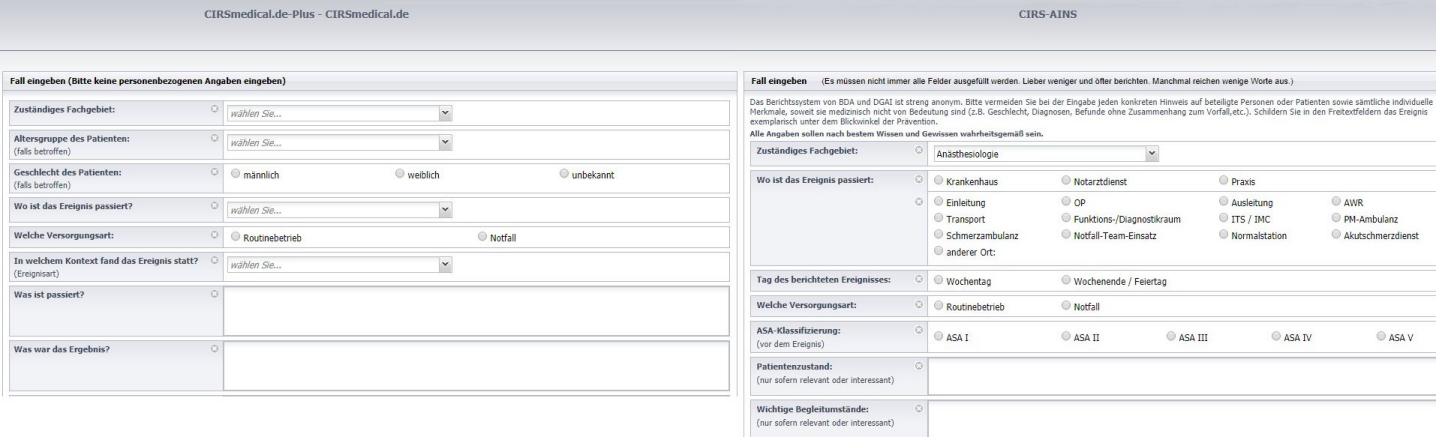Focus the Patientenzustand text field
1436x437 pixels.
click(x=1180, y=377)
